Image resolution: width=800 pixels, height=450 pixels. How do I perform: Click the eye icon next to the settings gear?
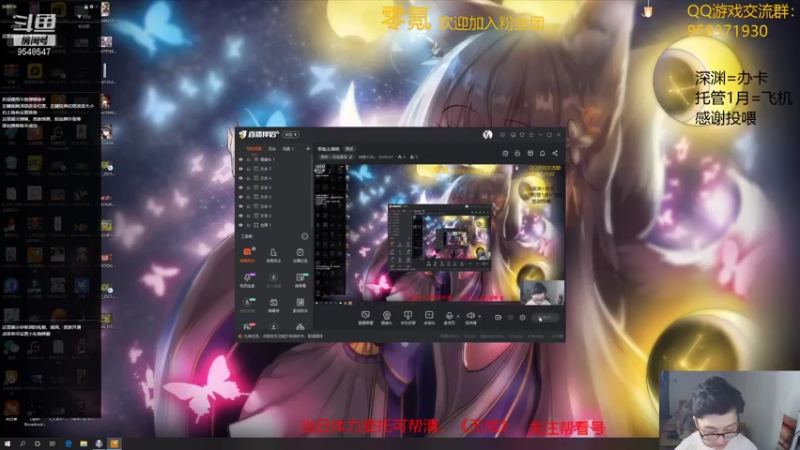tap(510, 317)
